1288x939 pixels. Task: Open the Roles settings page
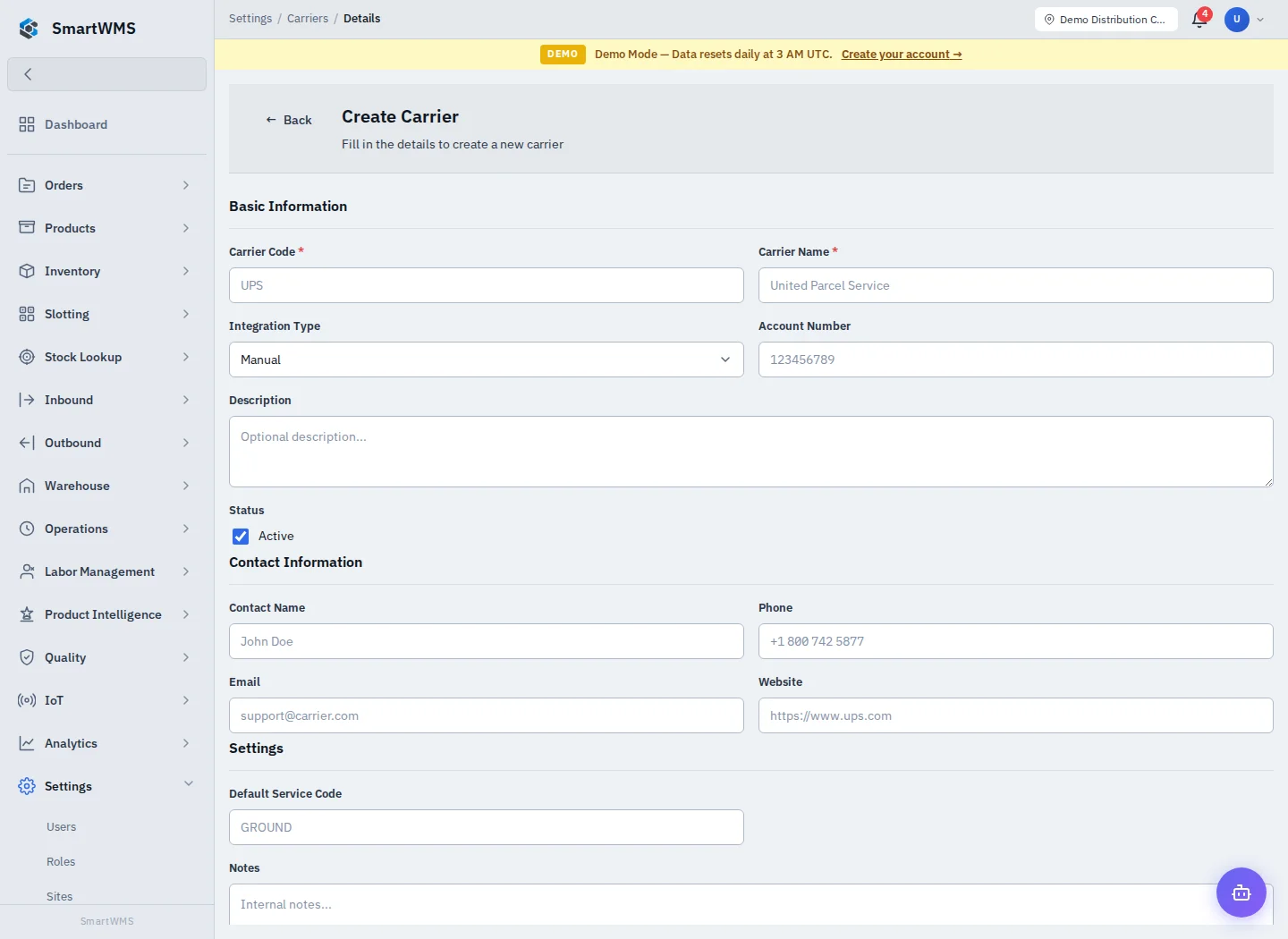61,862
